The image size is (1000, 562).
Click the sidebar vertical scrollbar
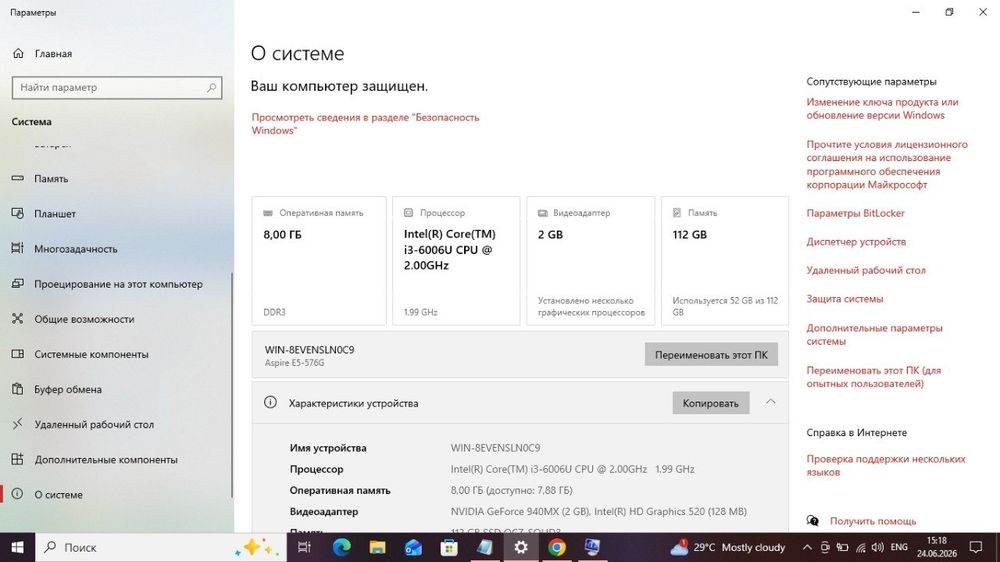pos(232,385)
